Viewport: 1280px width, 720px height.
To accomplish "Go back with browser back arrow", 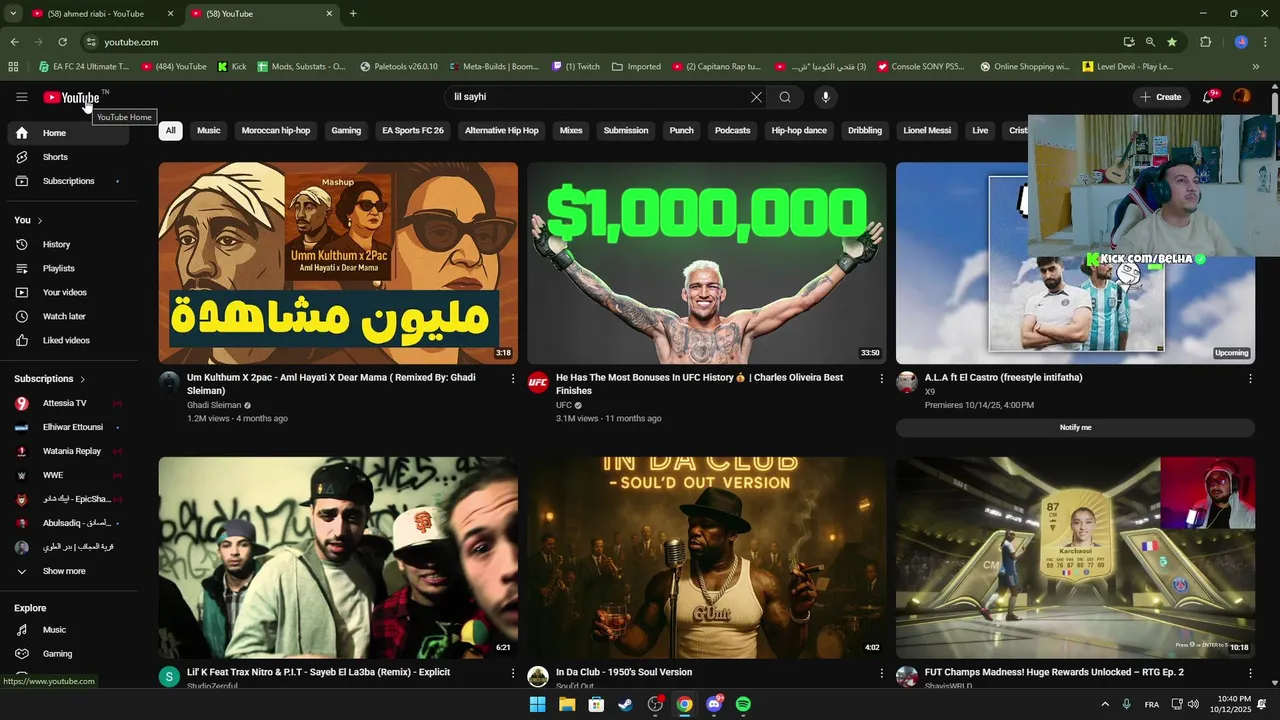I will pyautogui.click(x=14, y=42).
